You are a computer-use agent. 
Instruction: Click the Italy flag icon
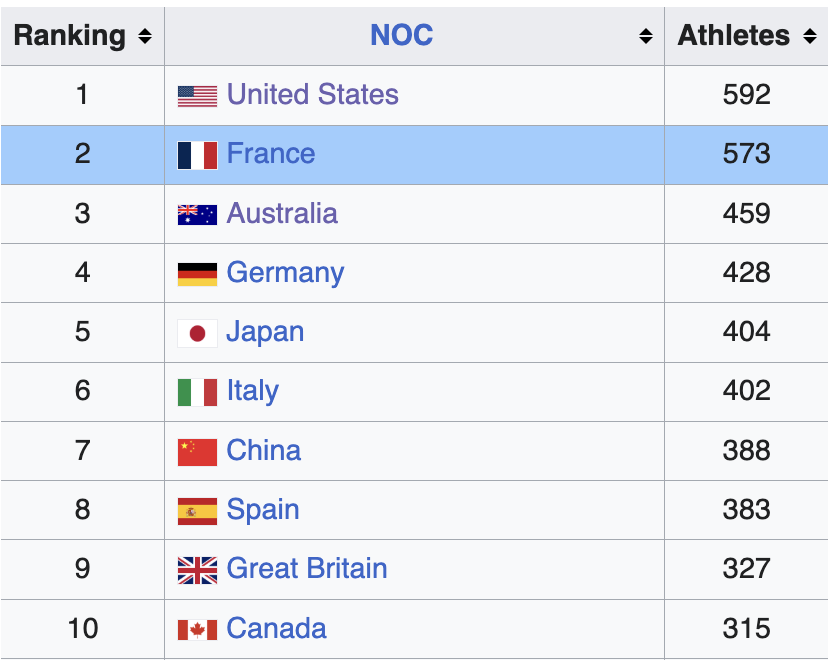coord(197,392)
